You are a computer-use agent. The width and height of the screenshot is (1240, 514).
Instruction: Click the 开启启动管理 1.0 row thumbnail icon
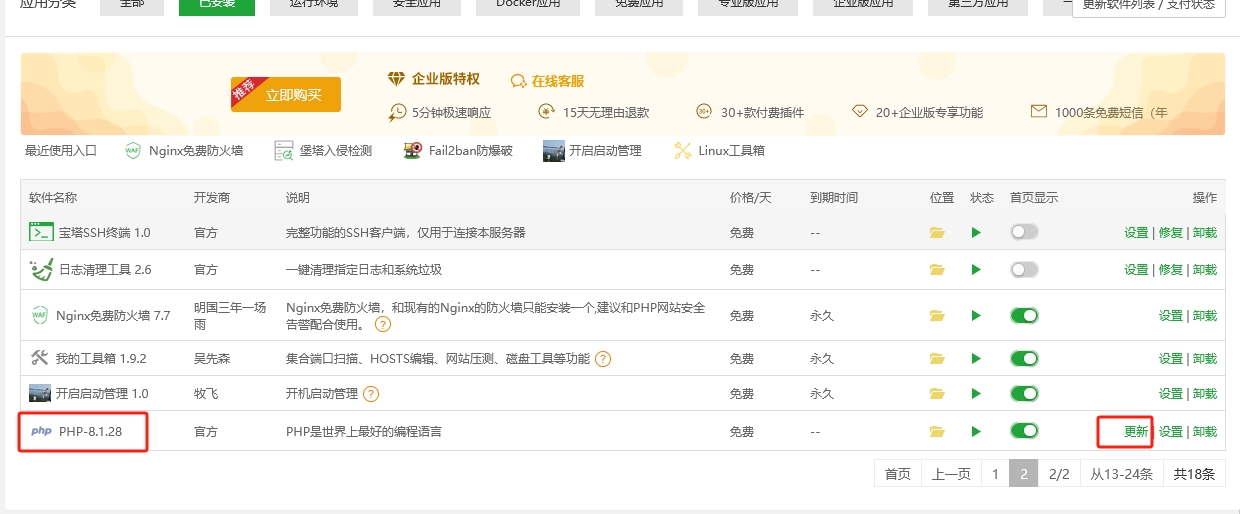[40, 393]
